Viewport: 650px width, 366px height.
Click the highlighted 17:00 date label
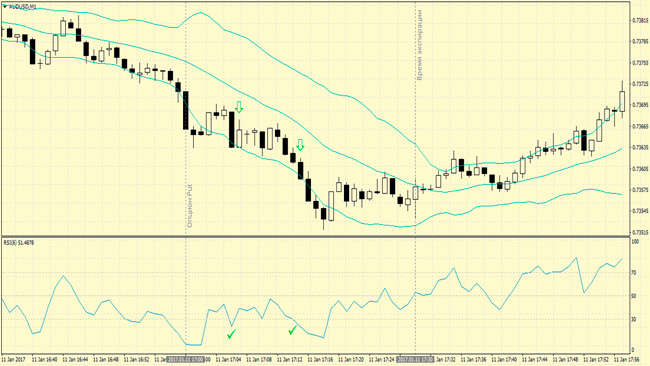pos(186,359)
